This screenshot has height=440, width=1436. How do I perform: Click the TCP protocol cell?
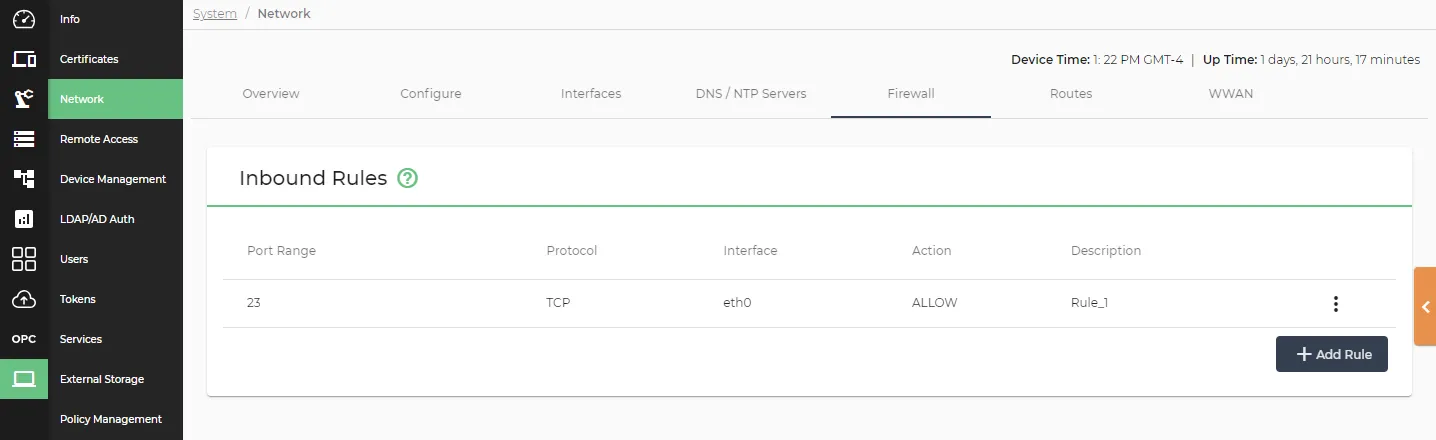pos(558,303)
